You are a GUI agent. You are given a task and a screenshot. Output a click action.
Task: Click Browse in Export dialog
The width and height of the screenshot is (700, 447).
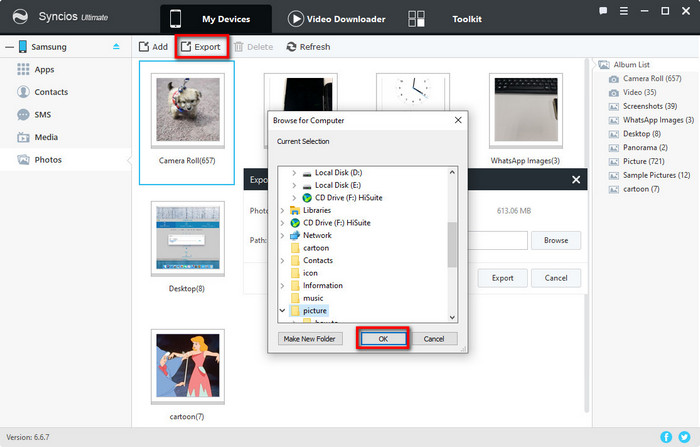coord(556,240)
